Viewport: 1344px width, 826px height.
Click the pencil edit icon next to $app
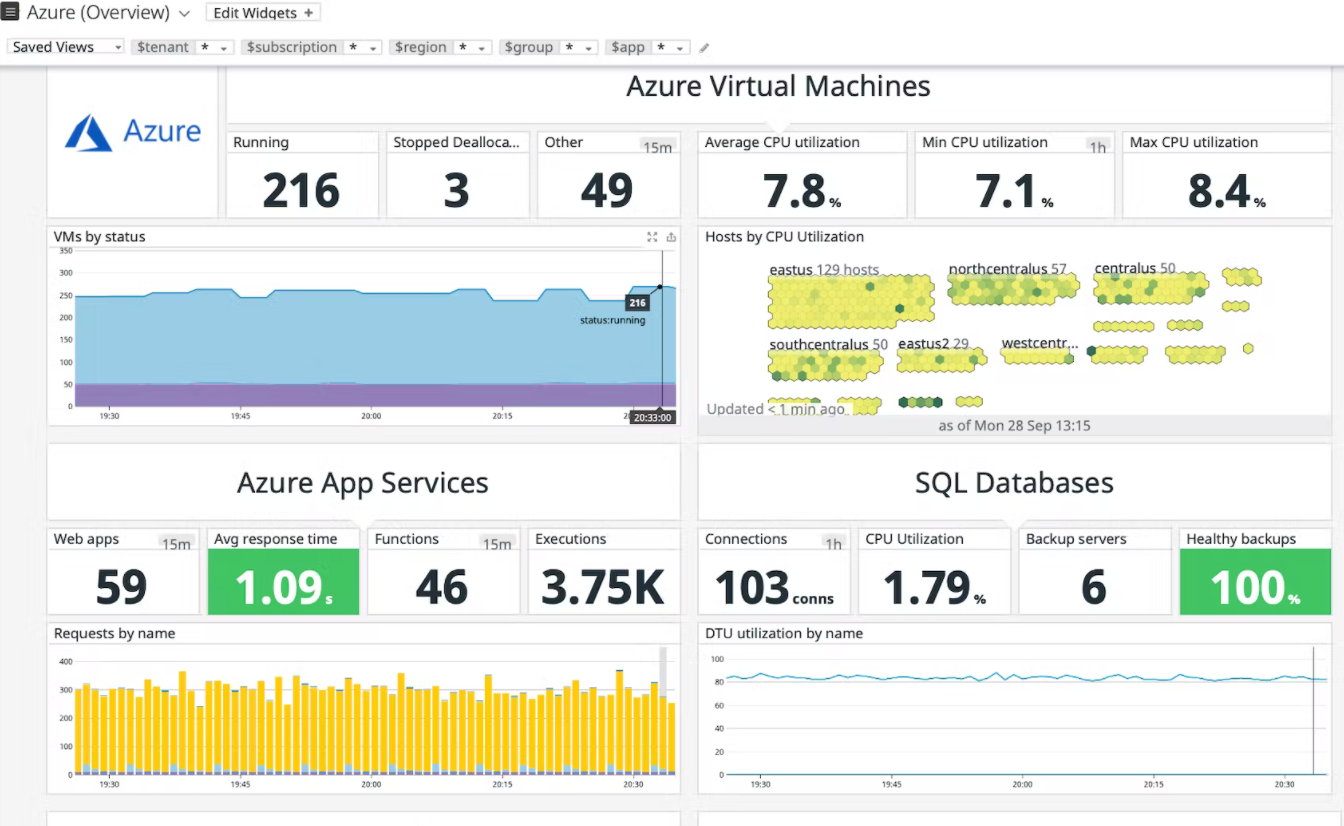(705, 46)
